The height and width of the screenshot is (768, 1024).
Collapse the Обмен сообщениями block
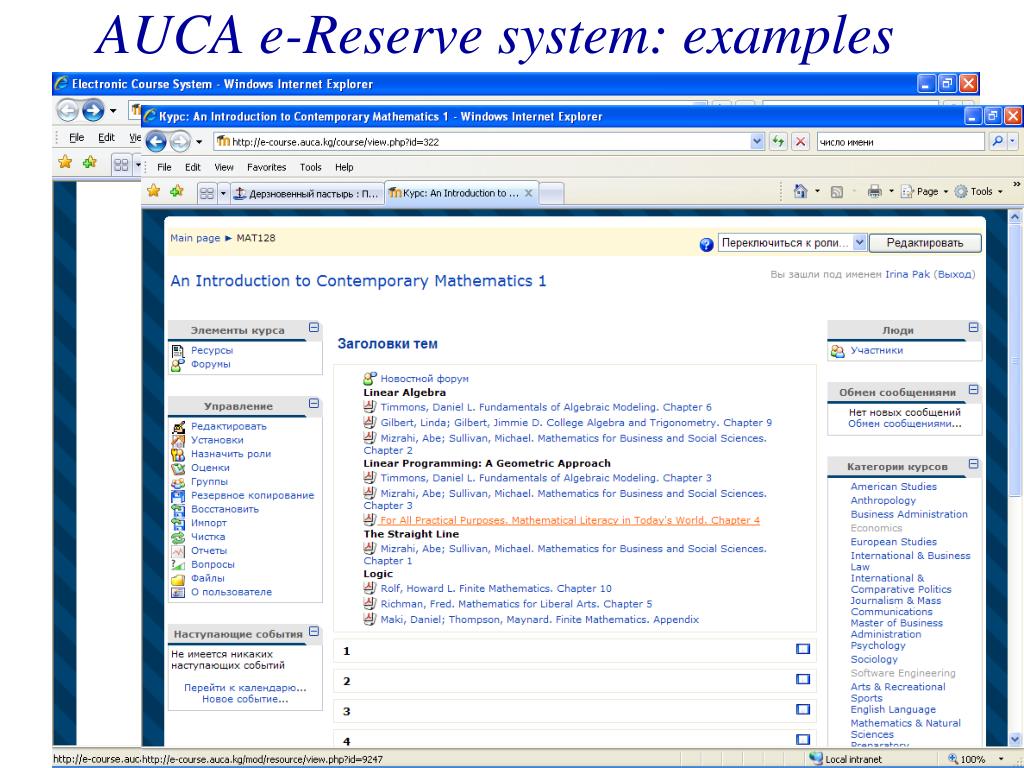coord(974,390)
